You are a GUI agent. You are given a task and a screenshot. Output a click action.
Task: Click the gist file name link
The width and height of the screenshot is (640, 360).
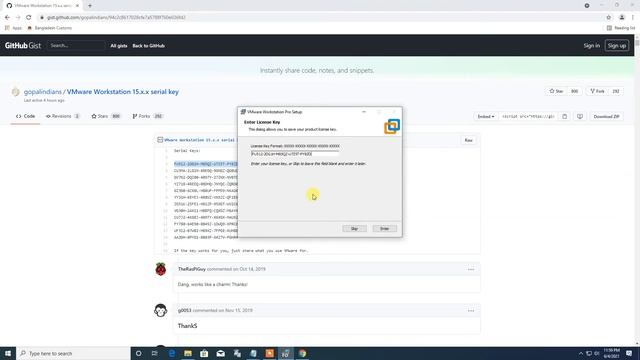click(x=200, y=140)
